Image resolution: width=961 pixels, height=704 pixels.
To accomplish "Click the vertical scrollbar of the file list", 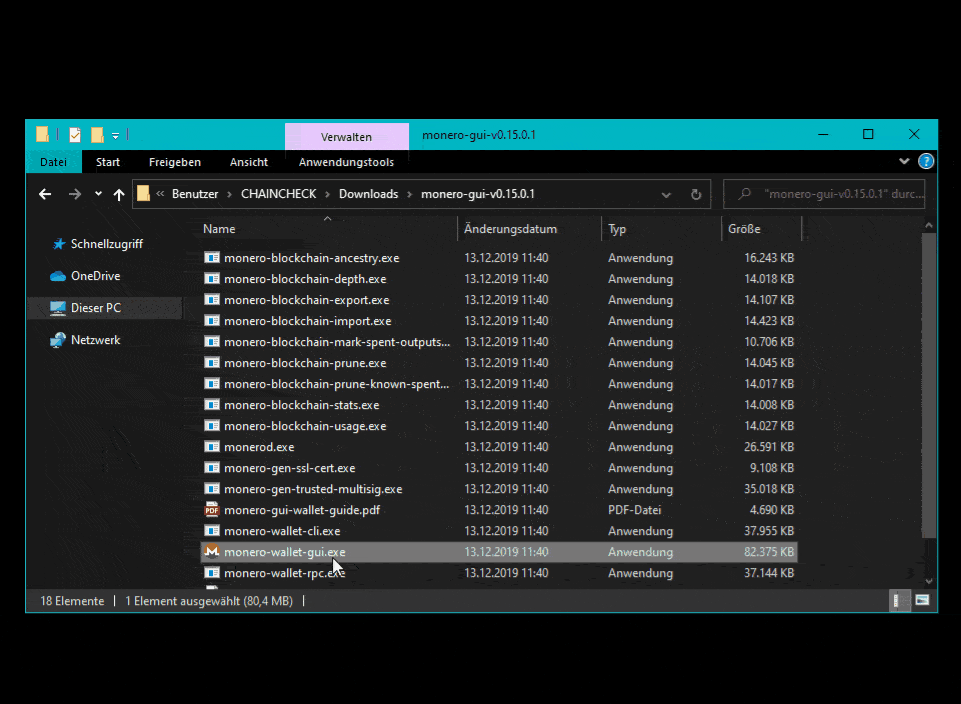I will [929, 386].
